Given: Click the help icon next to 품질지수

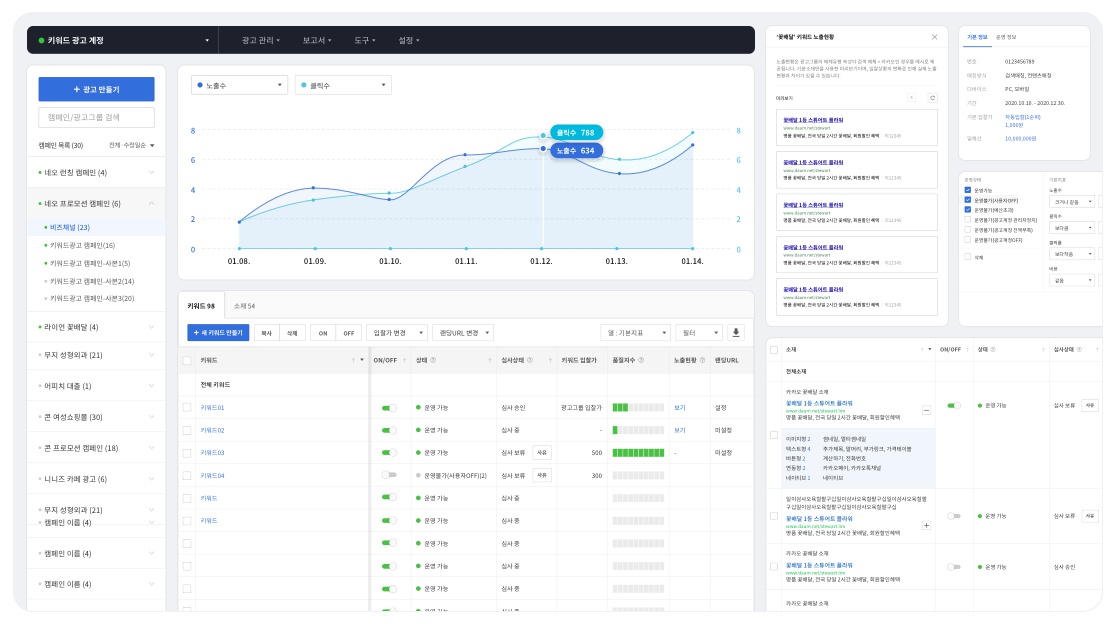Looking at the screenshot, I should coord(640,360).
